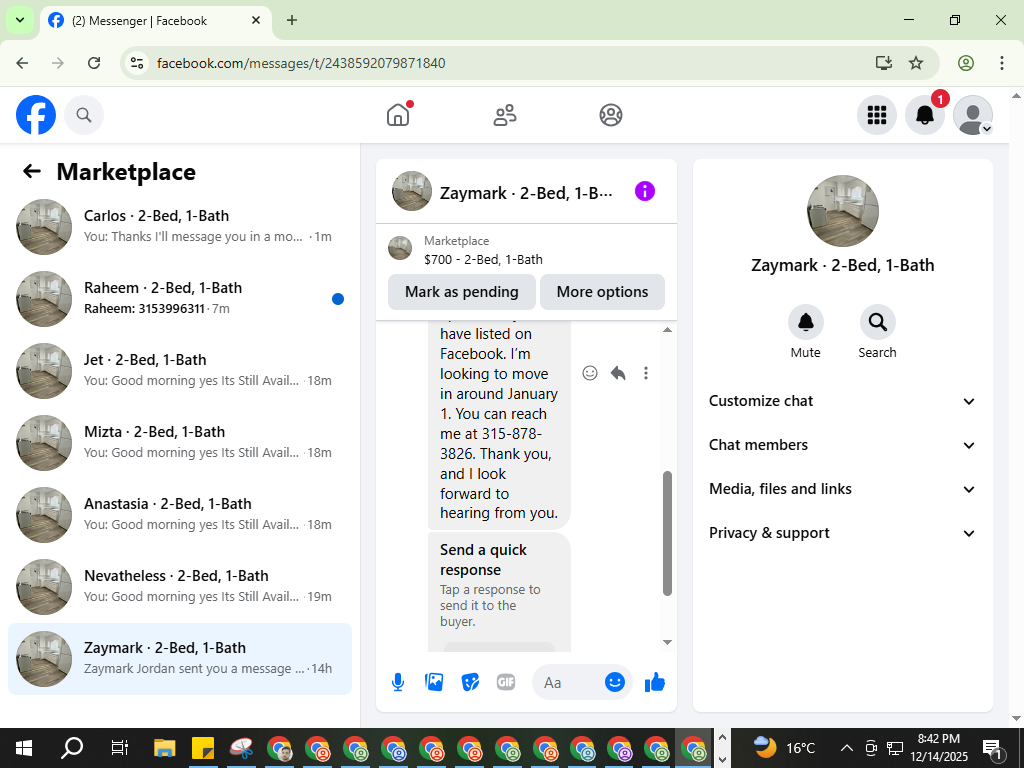Viewport: 1024px width, 768px height.
Task: Expand Chat members section
Action: point(842,445)
